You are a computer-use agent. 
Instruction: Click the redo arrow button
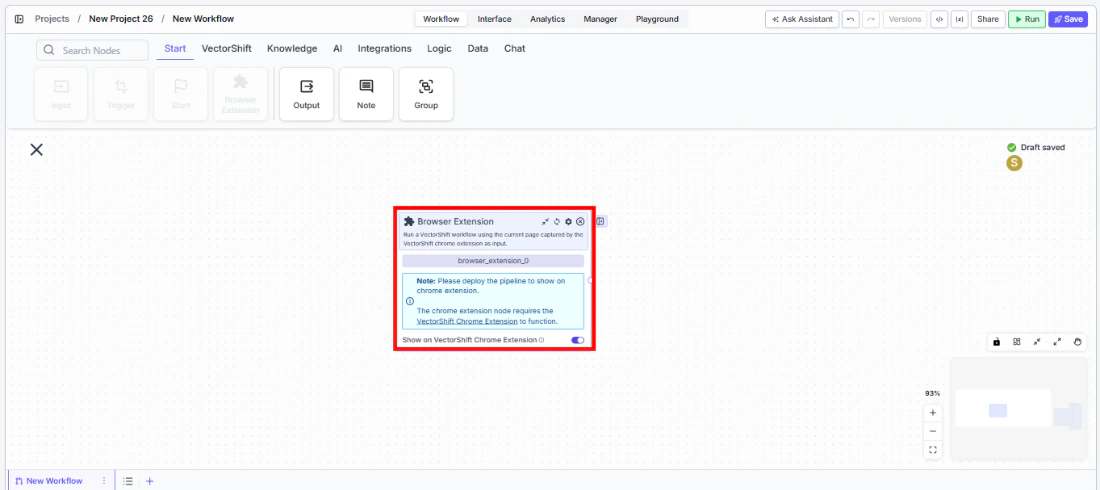[x=871, y=19]
